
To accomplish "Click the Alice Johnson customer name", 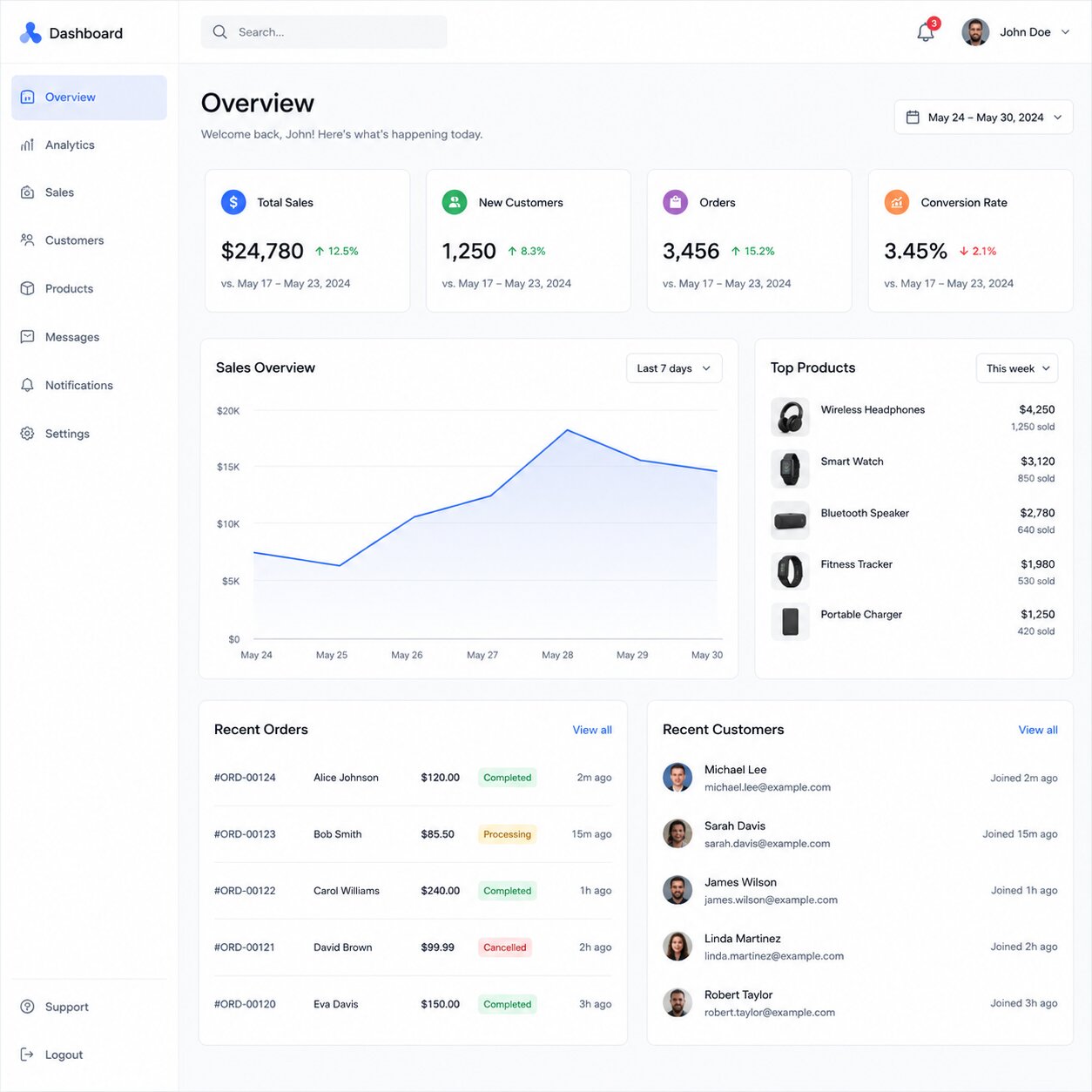I will [346, 778].
